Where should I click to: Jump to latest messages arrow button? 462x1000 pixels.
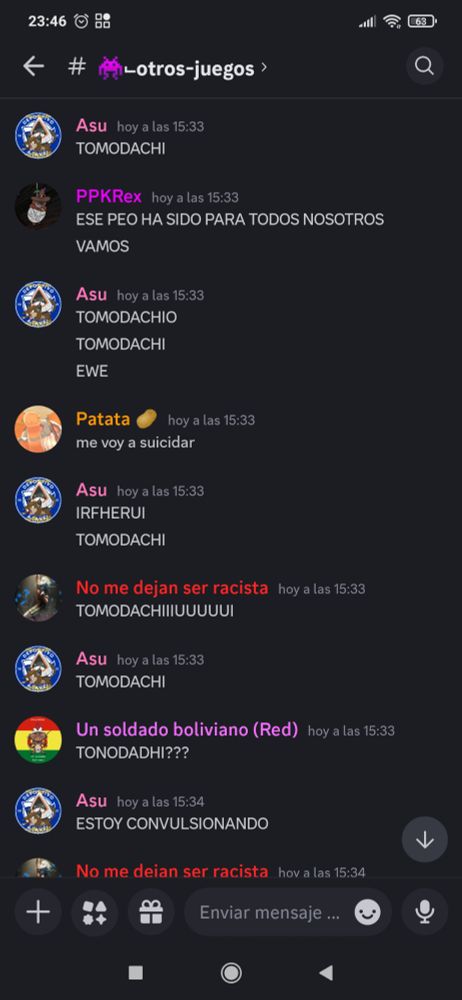click(x=424, y=840)
